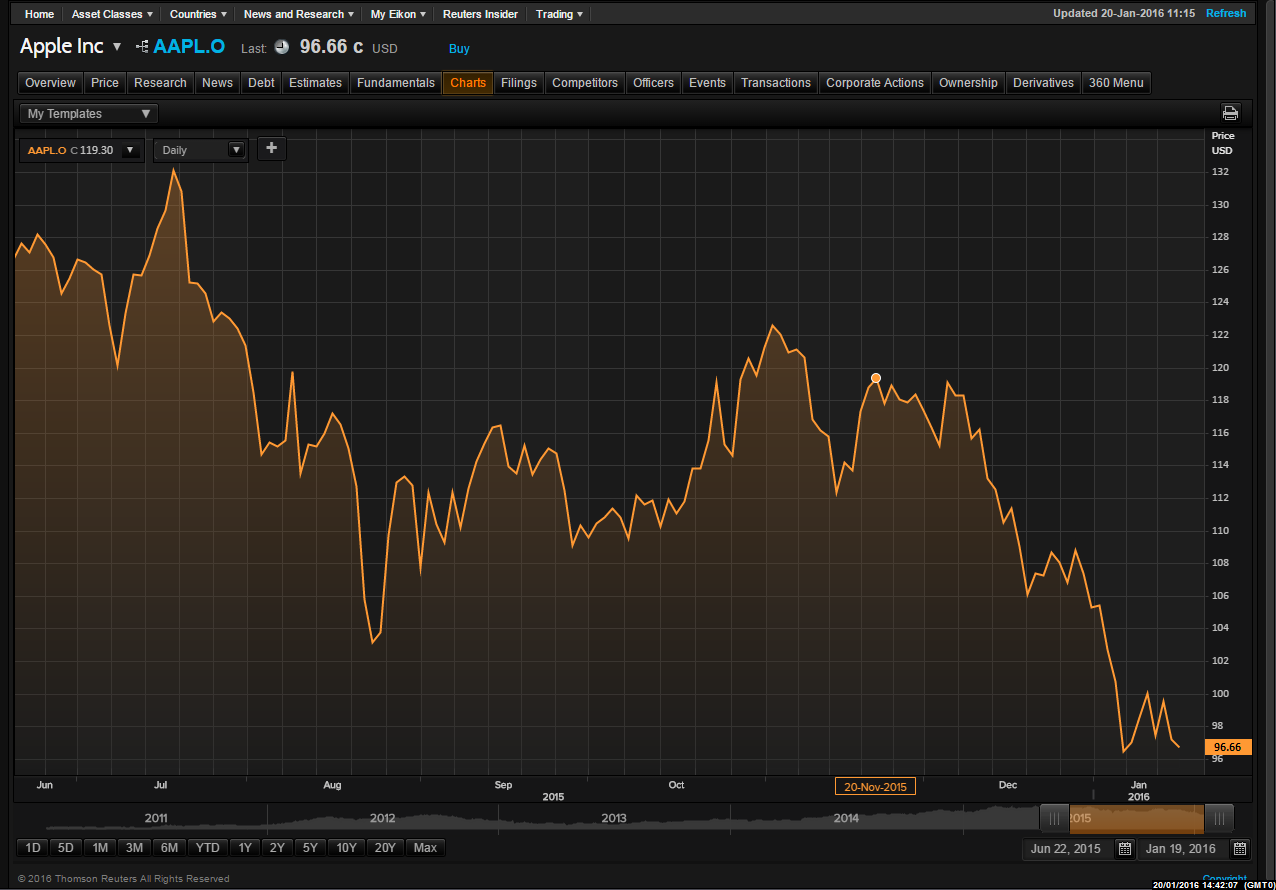Viewport: 1276px width, 890px height.
Task: Set chart range to 5Y
Action: 311,848
